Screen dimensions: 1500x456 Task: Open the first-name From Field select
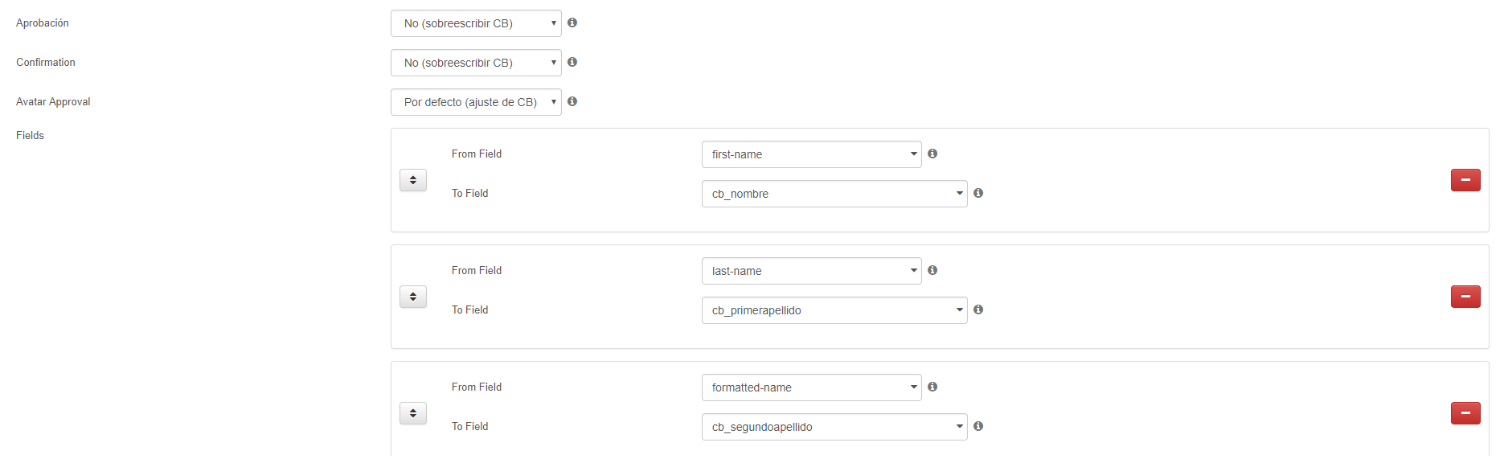(x=812, y=155)
